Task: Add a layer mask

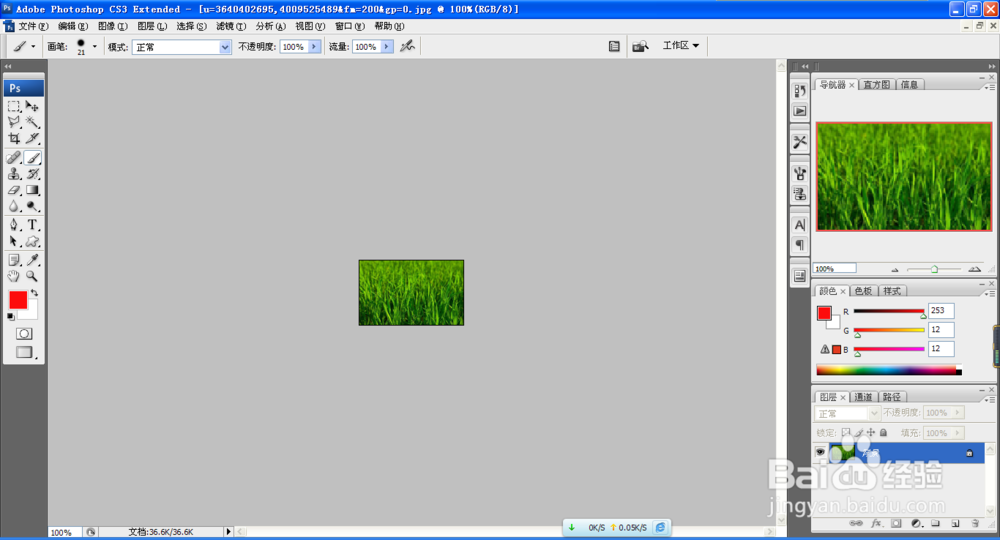Action: pos(896,523)
